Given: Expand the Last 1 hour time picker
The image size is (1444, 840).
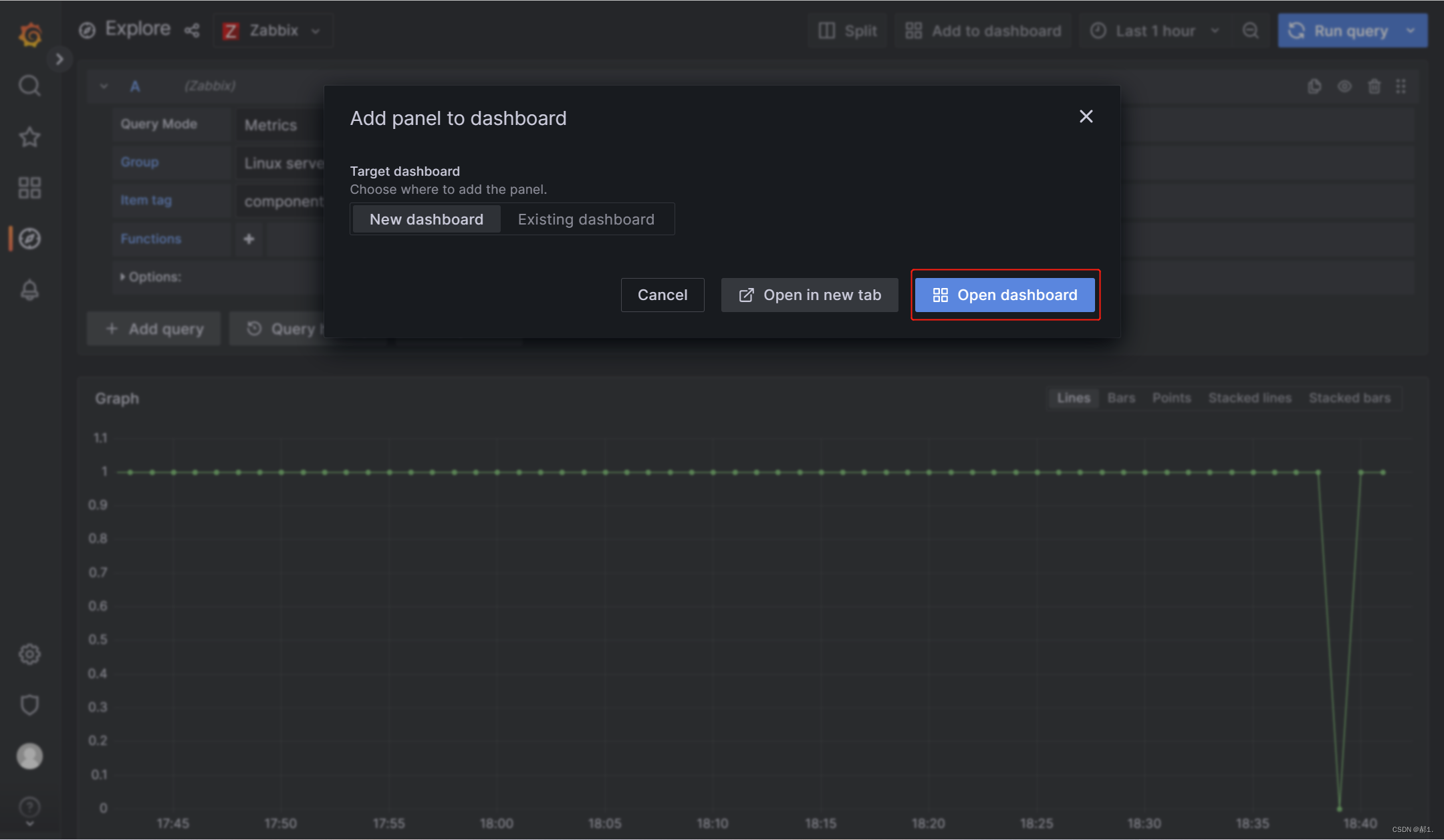Looking at the screenshot, I should pyautogui.click(x=1155, y=31).
